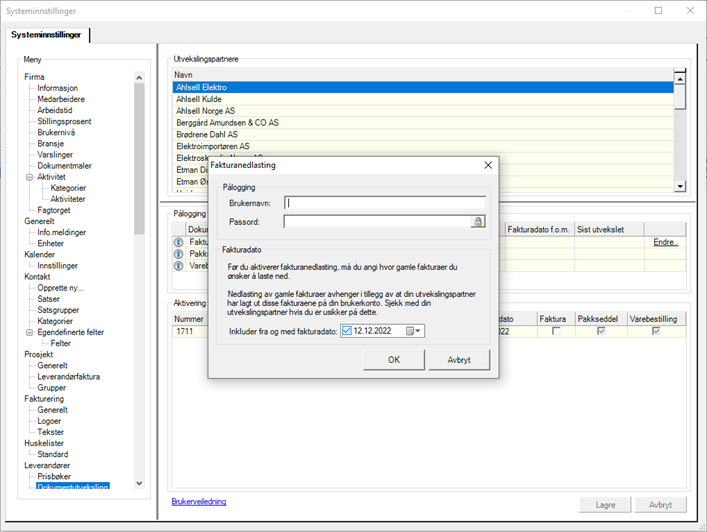
Task: Focus the Brukernavn input field
Action: [x=385, y=203]
